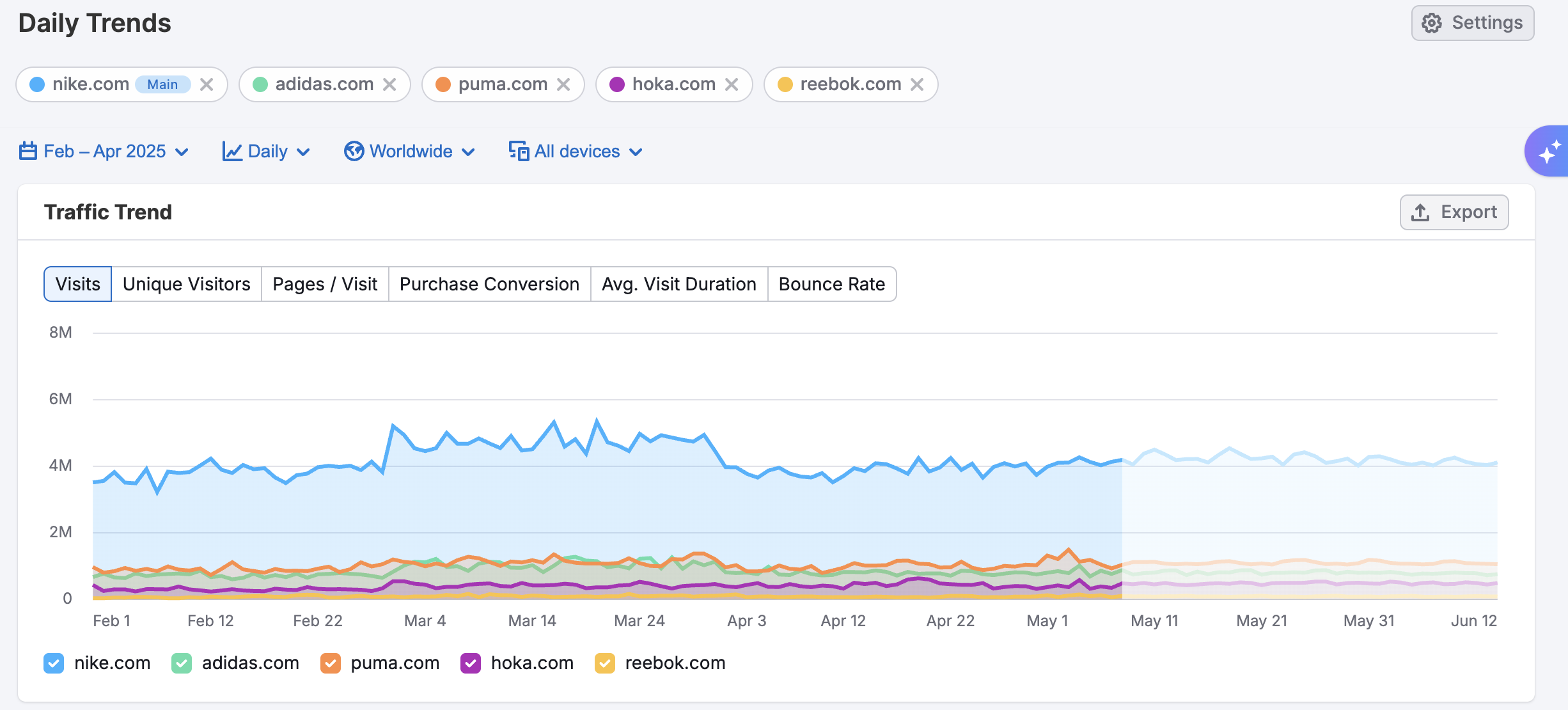Expand the All devices dropdown

pos(576,152)
